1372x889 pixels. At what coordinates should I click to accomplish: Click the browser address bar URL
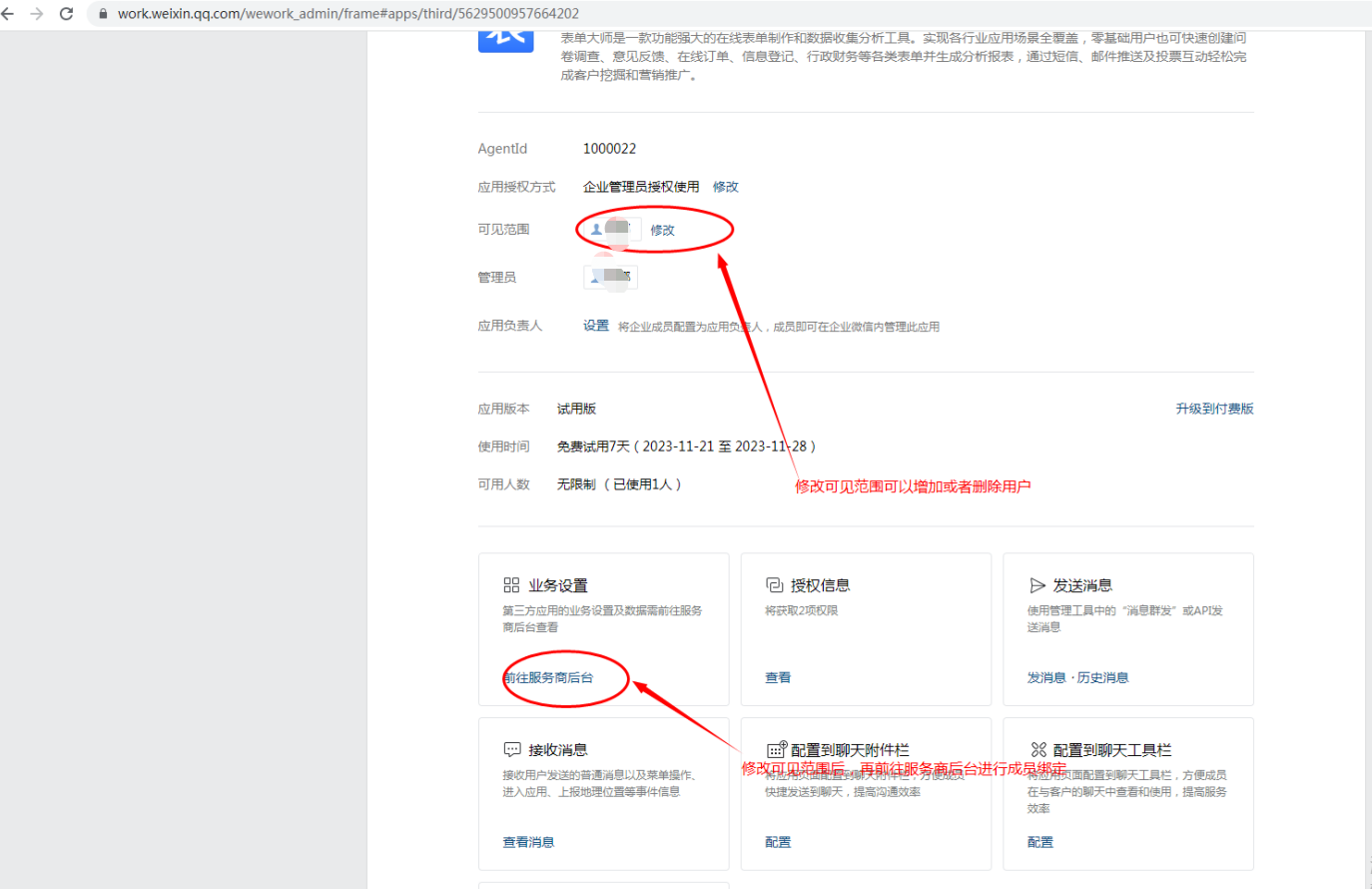click(348, 14)
